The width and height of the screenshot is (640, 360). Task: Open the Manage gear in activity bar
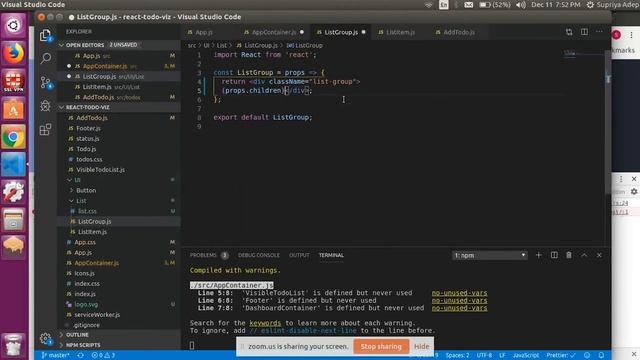pyautogui.click(x=45, y=338)
